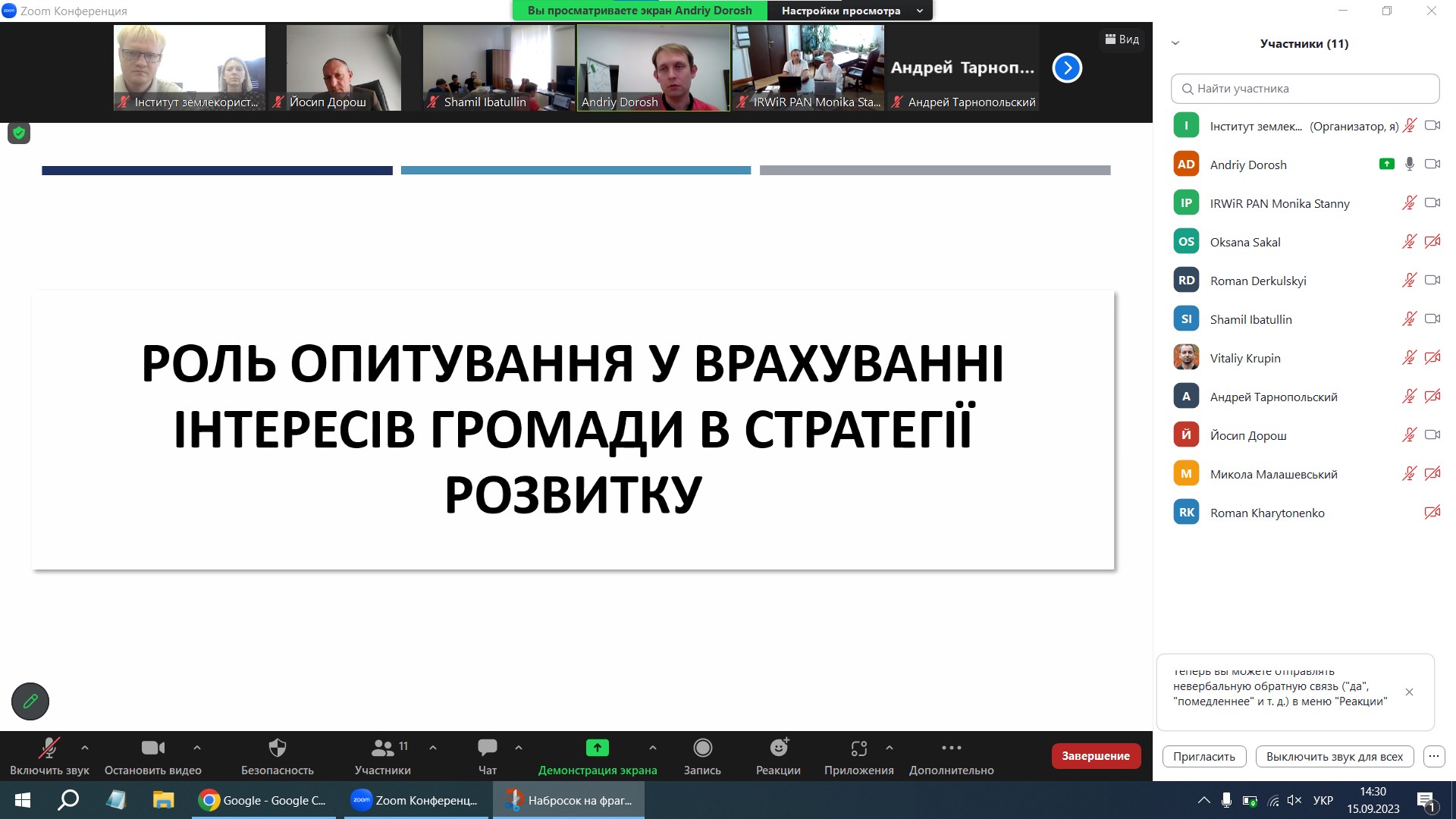Click the Record icon
The image size is (1456, 819).
(x=702, y=748)
